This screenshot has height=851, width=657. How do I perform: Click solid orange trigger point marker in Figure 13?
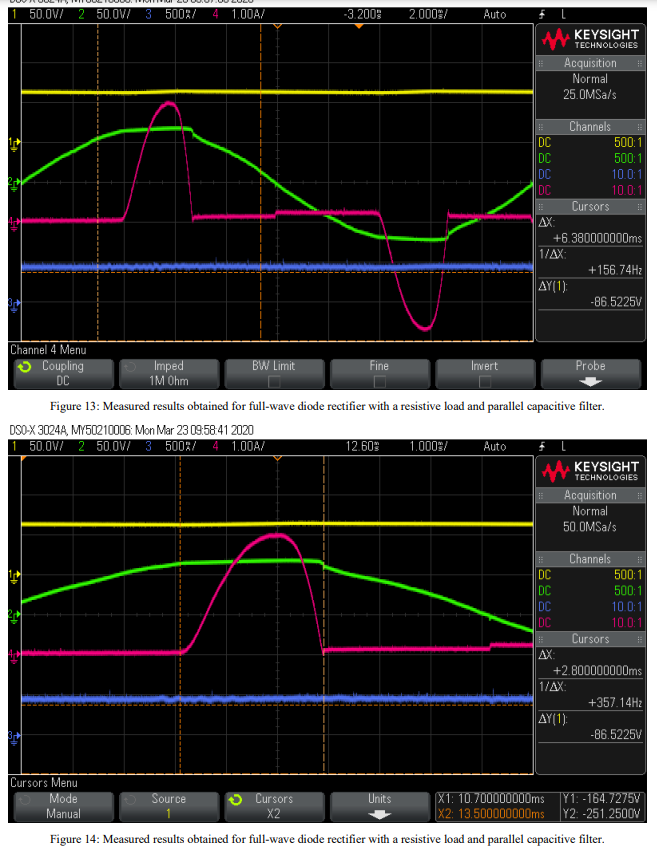click(x=359, y=26)
